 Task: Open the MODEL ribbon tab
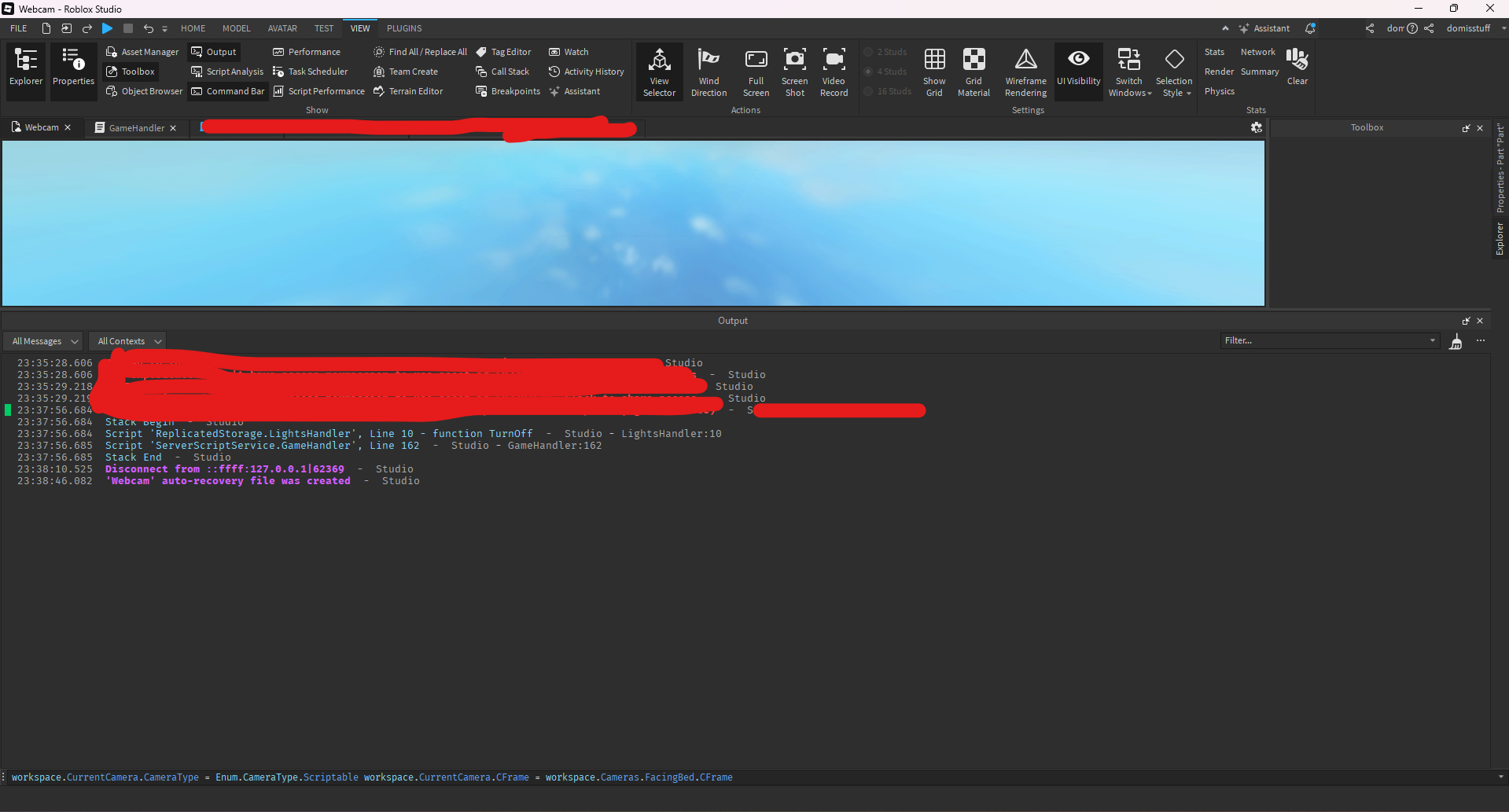pos(235,28)
